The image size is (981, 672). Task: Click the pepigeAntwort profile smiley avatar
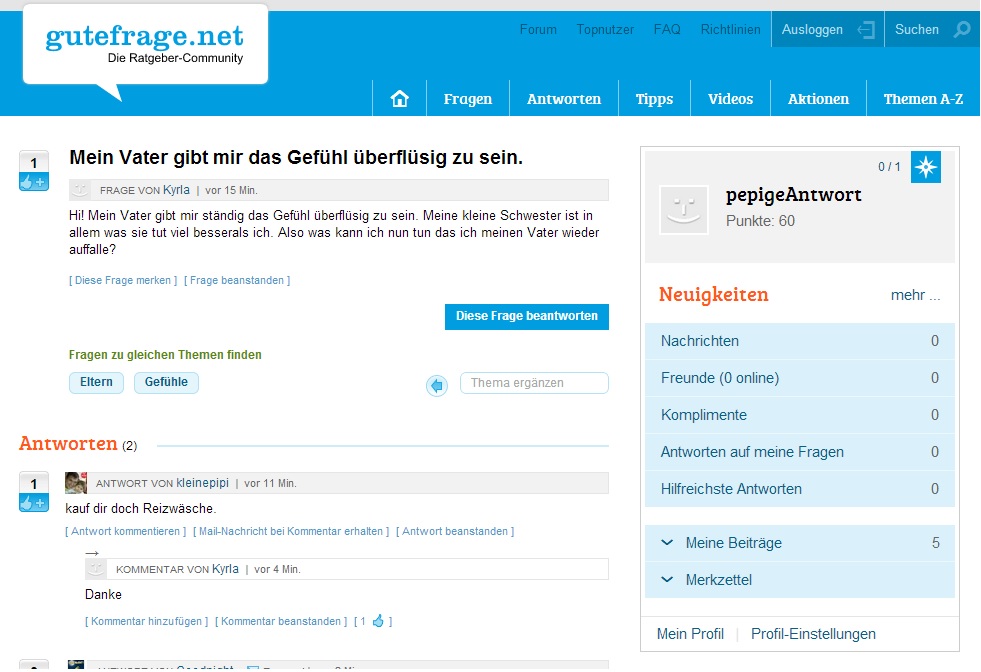click(x=684, y=209)
